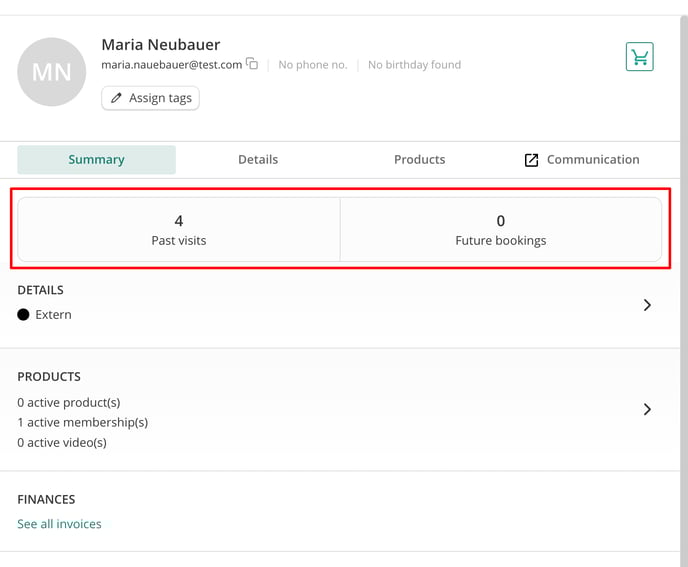Open the See all invoices link
This screenshot has height=567, width=688.
(x=59, y=524)
